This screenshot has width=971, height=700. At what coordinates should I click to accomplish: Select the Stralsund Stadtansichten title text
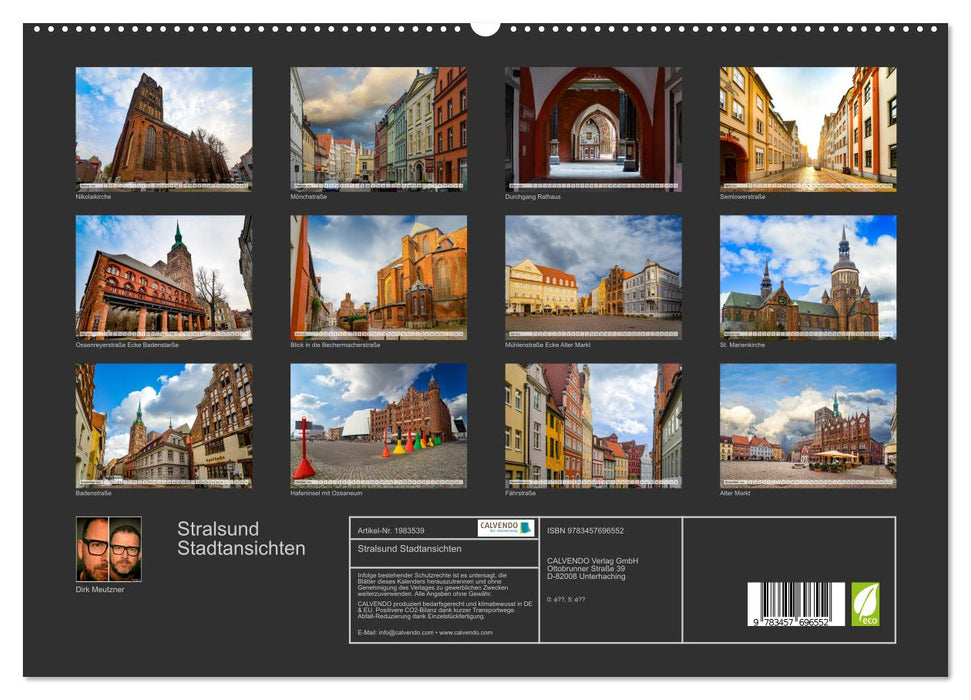pos(239,535)
